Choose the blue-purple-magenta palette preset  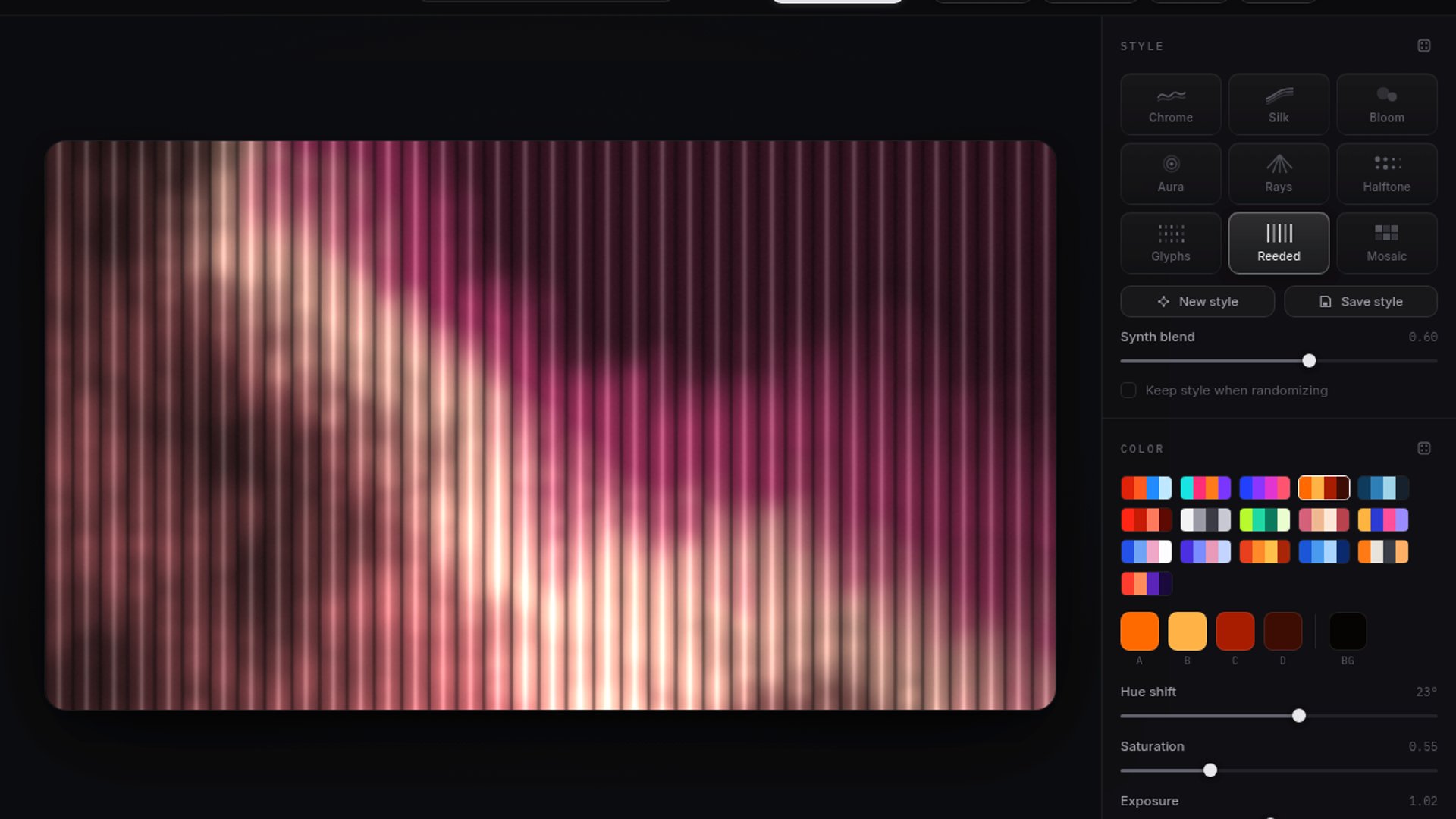coord(1264,488)
